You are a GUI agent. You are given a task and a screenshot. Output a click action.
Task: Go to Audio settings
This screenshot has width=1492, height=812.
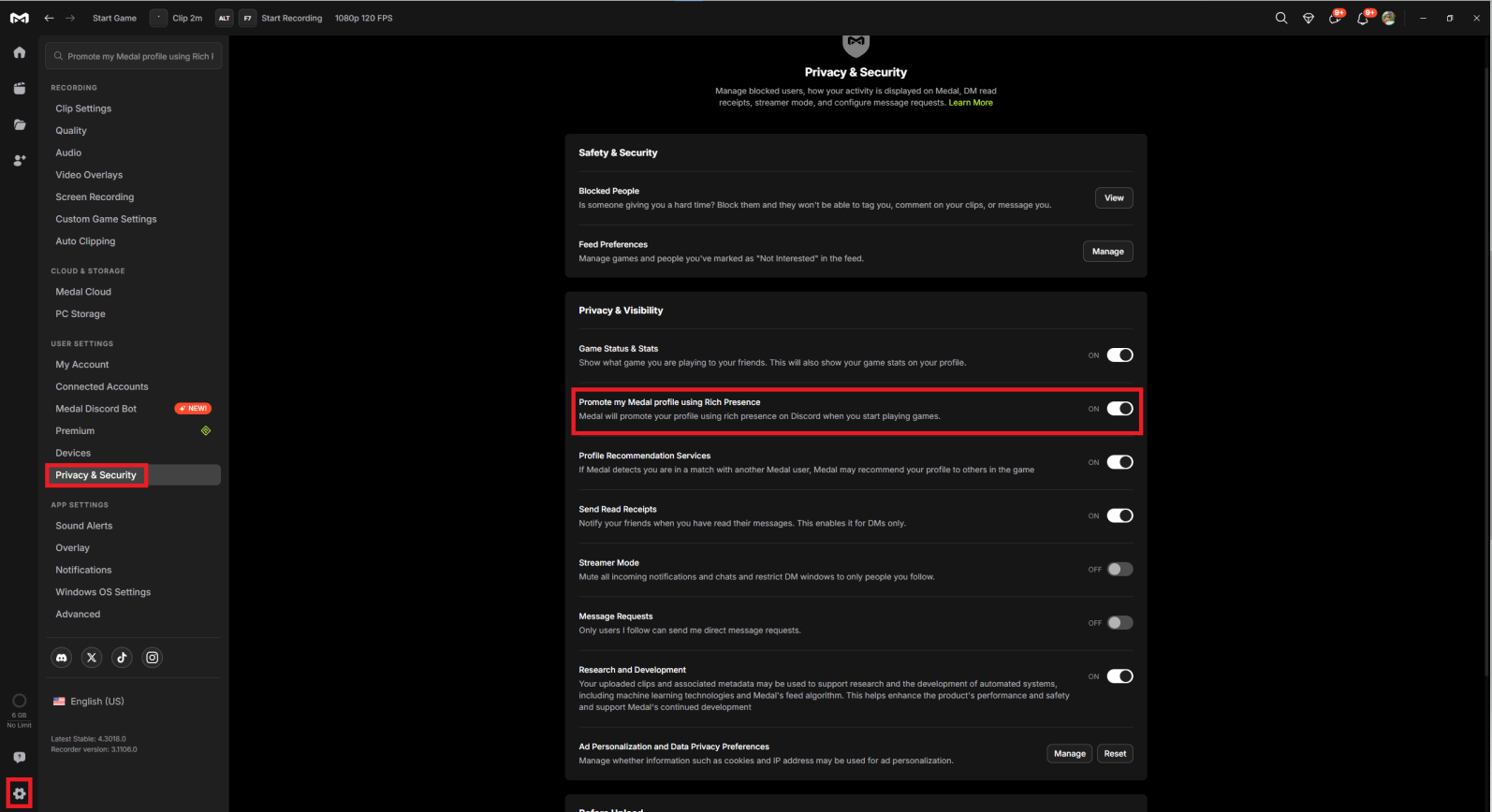68,152
